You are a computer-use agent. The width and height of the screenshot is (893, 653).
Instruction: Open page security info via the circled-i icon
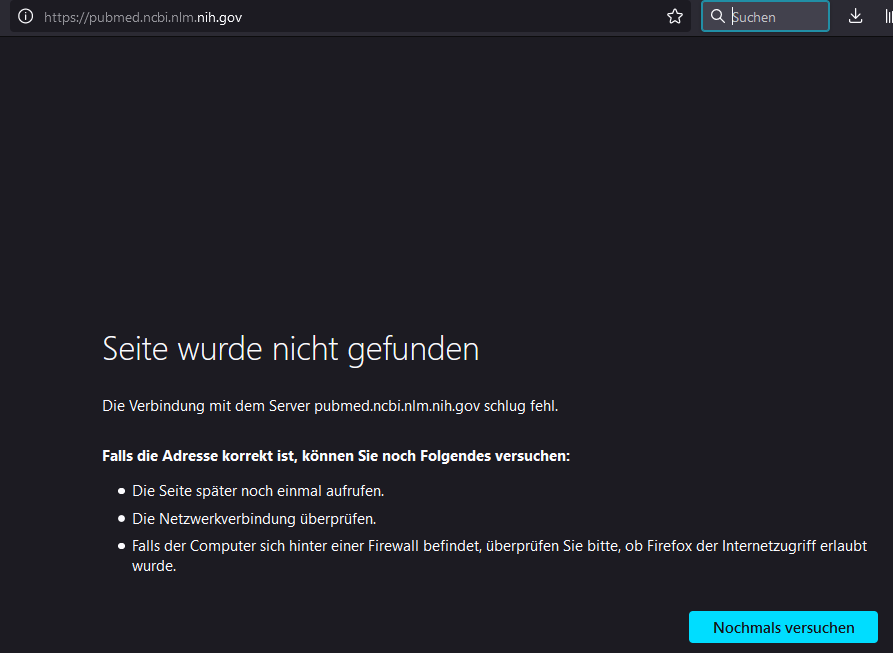tap(25, 16)
